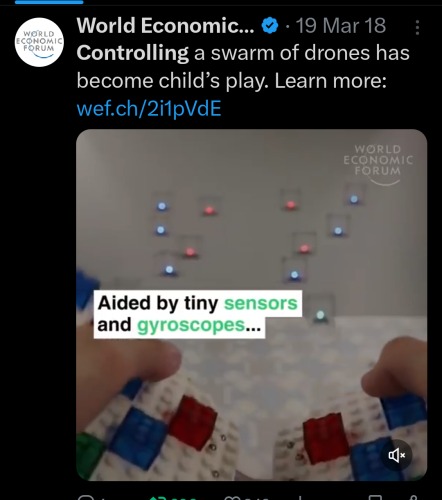Image resolution: width=442 pixels, height=500 pixels.
Task: Open the tweet's '19 Mar 18' timestamp
Action: [x=341, y=25]
